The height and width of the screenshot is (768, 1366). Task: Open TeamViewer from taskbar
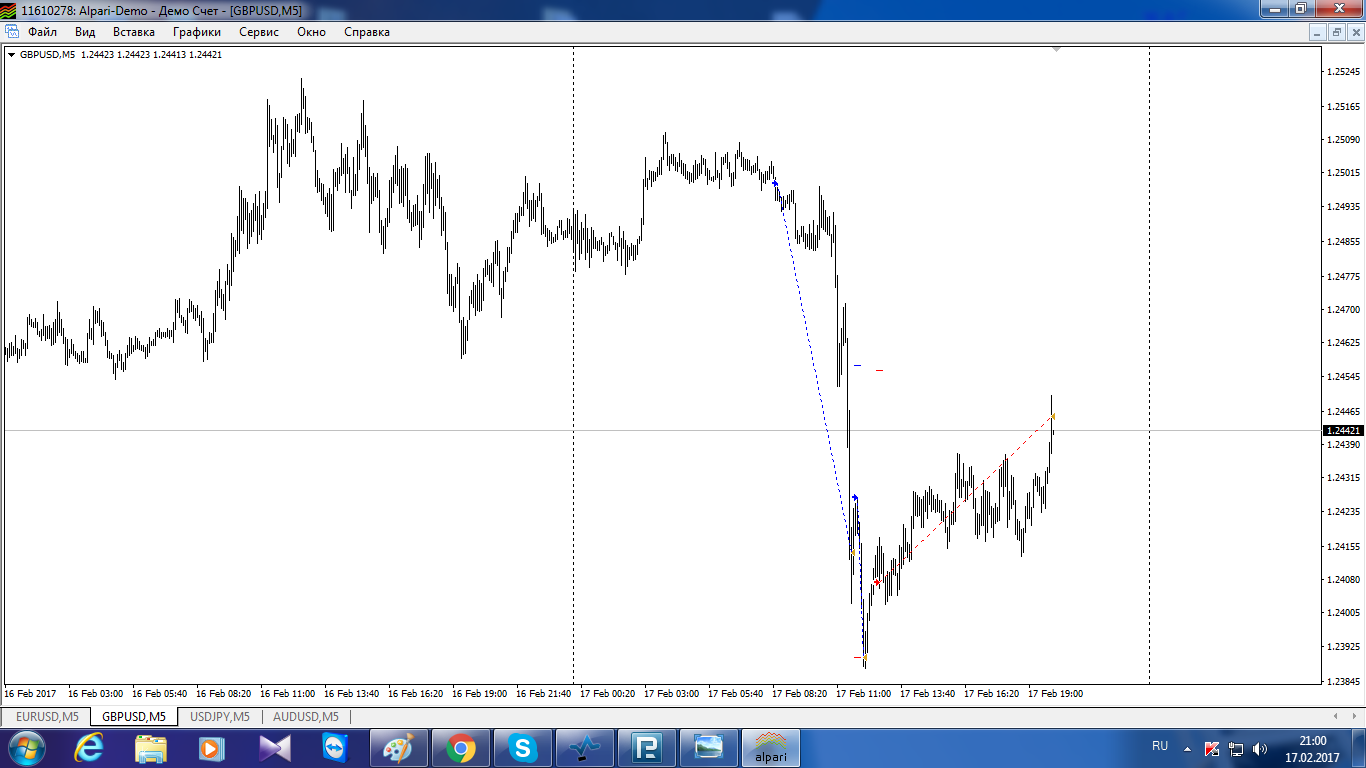[335, 748]
